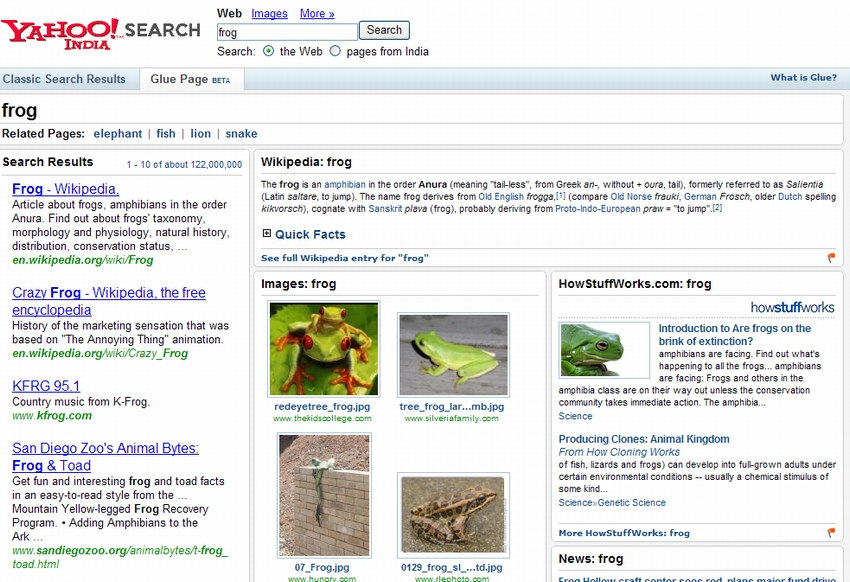See full Wikipedia entry for frog
The height and width of the screenshot is (582, 850).
click(x=345, y=258)
